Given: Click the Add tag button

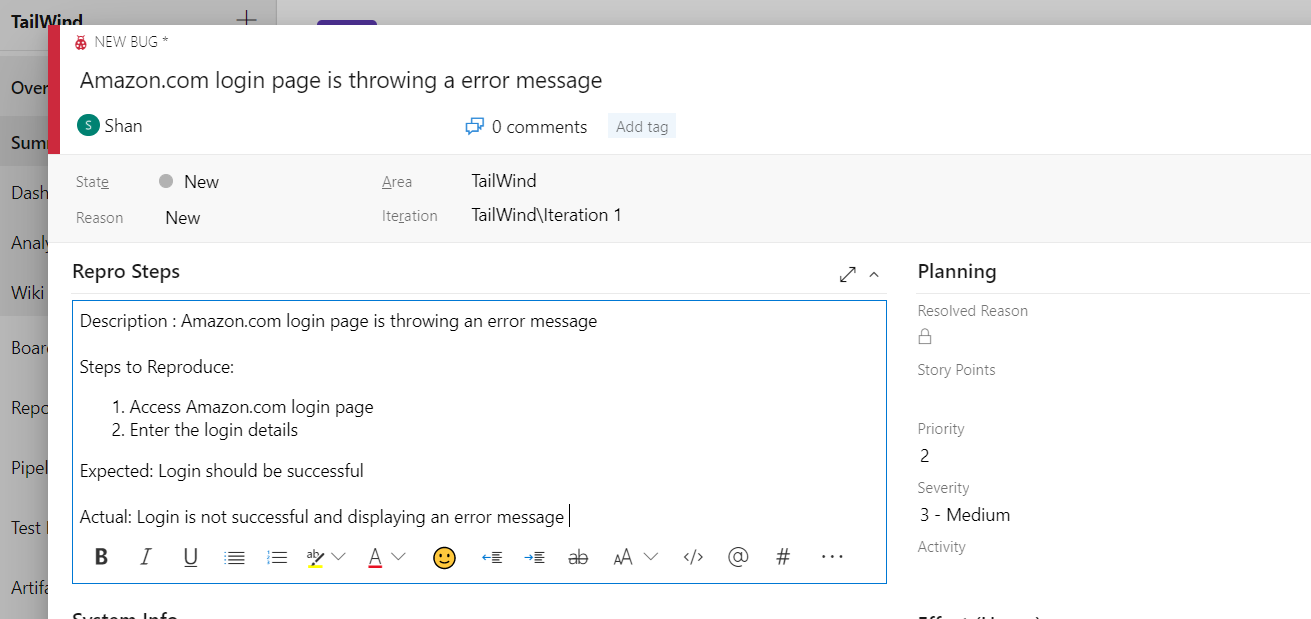Looking at the screenshot, I should tap(642, 127).
